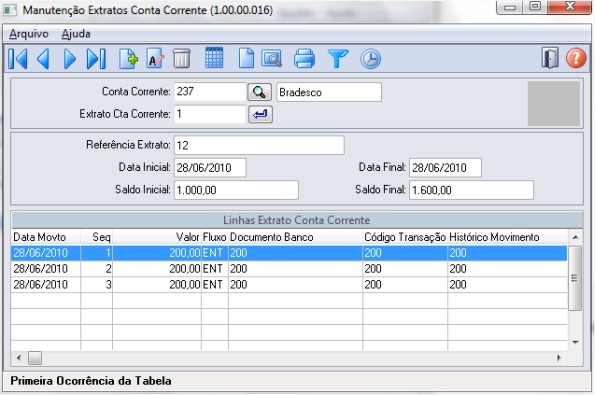Click the add new record icon

coord(128,59)
